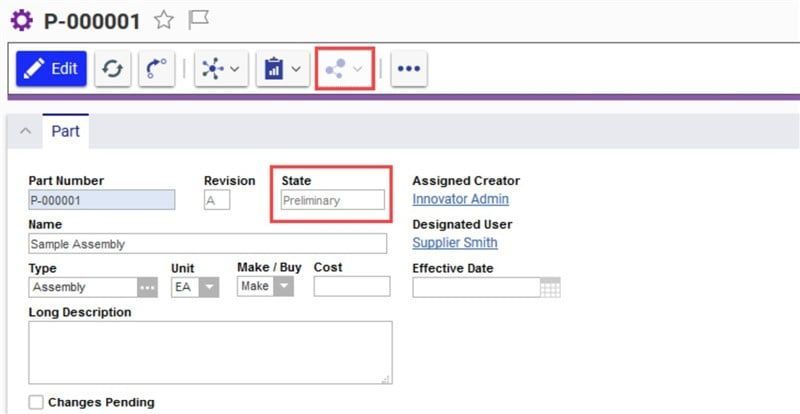Viewport: 800px width, 414px height.
Task: Click in the Long Description text area
Action: 210,352
